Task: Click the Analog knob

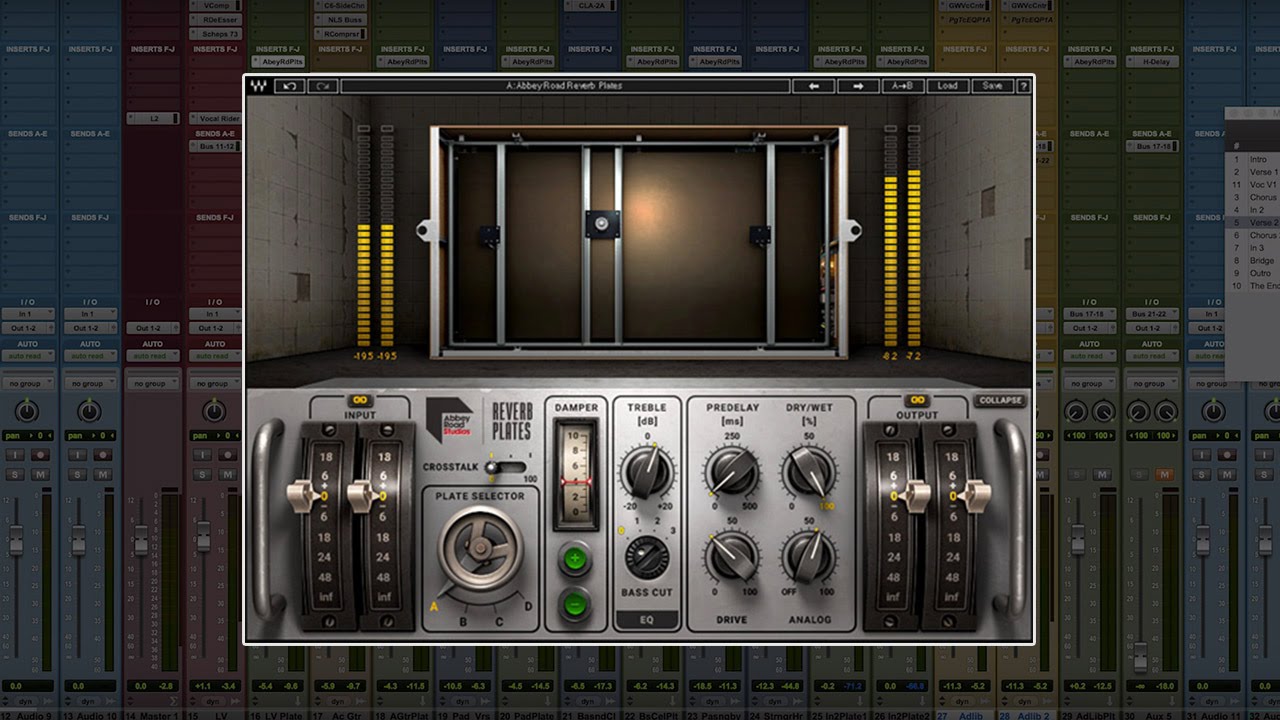Action: [809, 556]
